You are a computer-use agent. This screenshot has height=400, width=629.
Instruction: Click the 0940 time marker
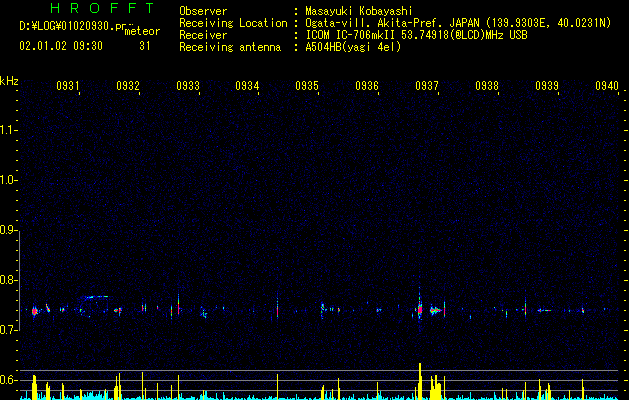(607, 86)
